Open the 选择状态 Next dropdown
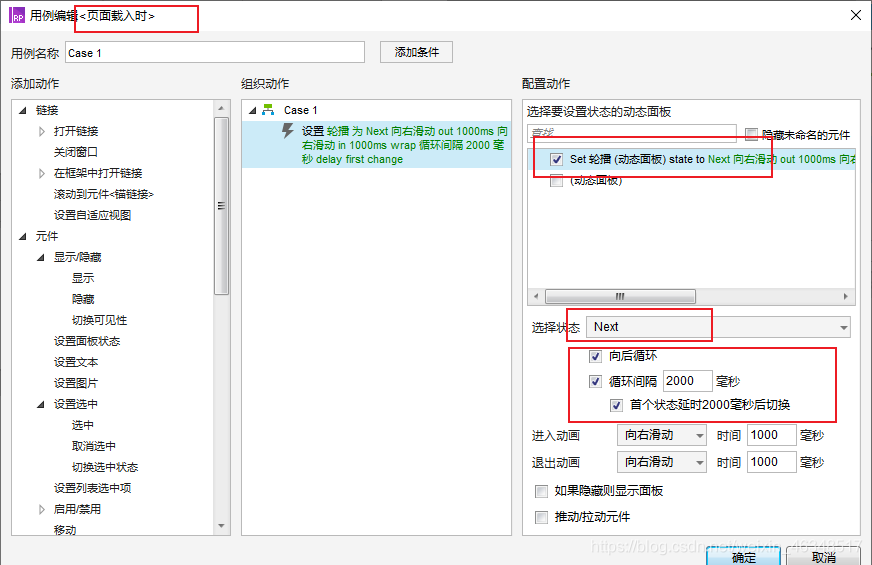The height and width of the screenshot is (565, 872). coord(719,327)
